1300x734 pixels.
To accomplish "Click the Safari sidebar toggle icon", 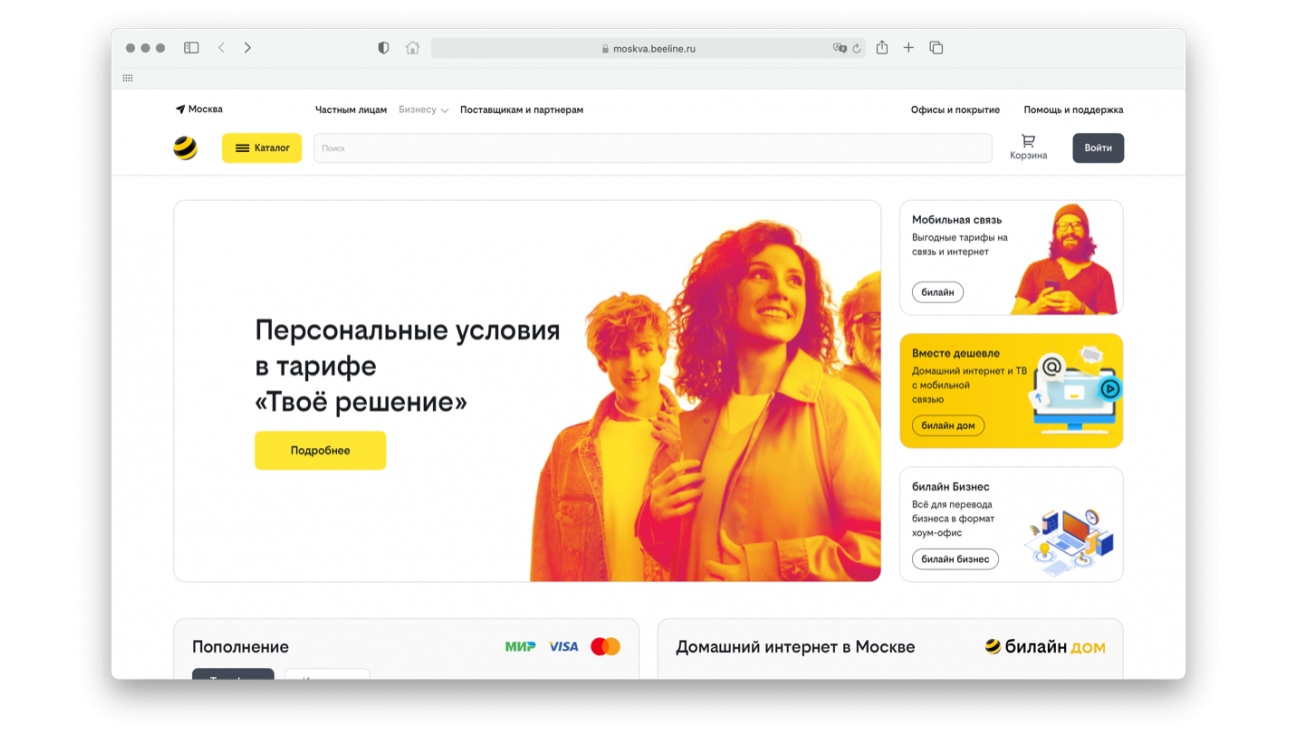I will (191, 48).
